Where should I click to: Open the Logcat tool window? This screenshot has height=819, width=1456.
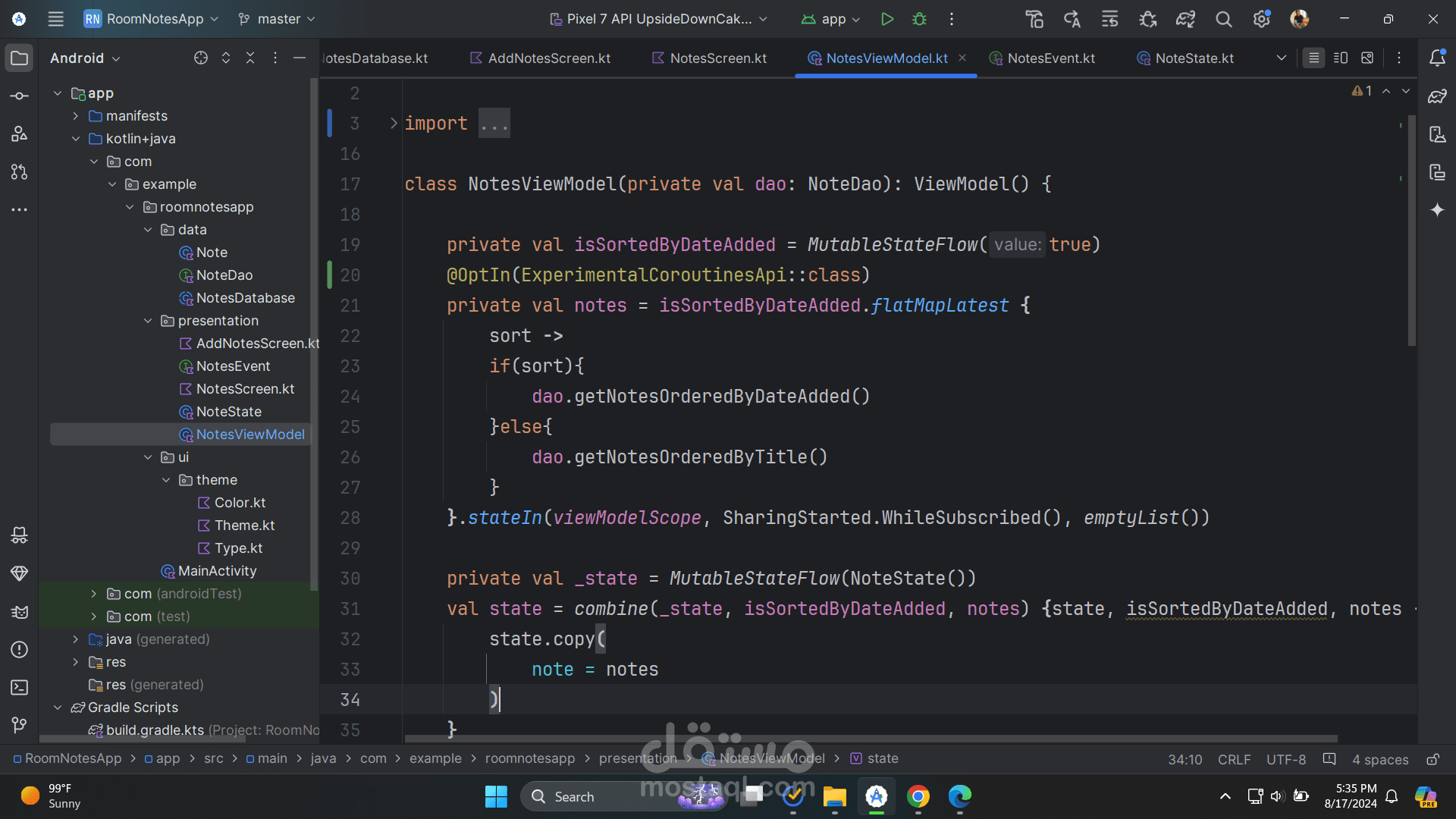(20, 612)
